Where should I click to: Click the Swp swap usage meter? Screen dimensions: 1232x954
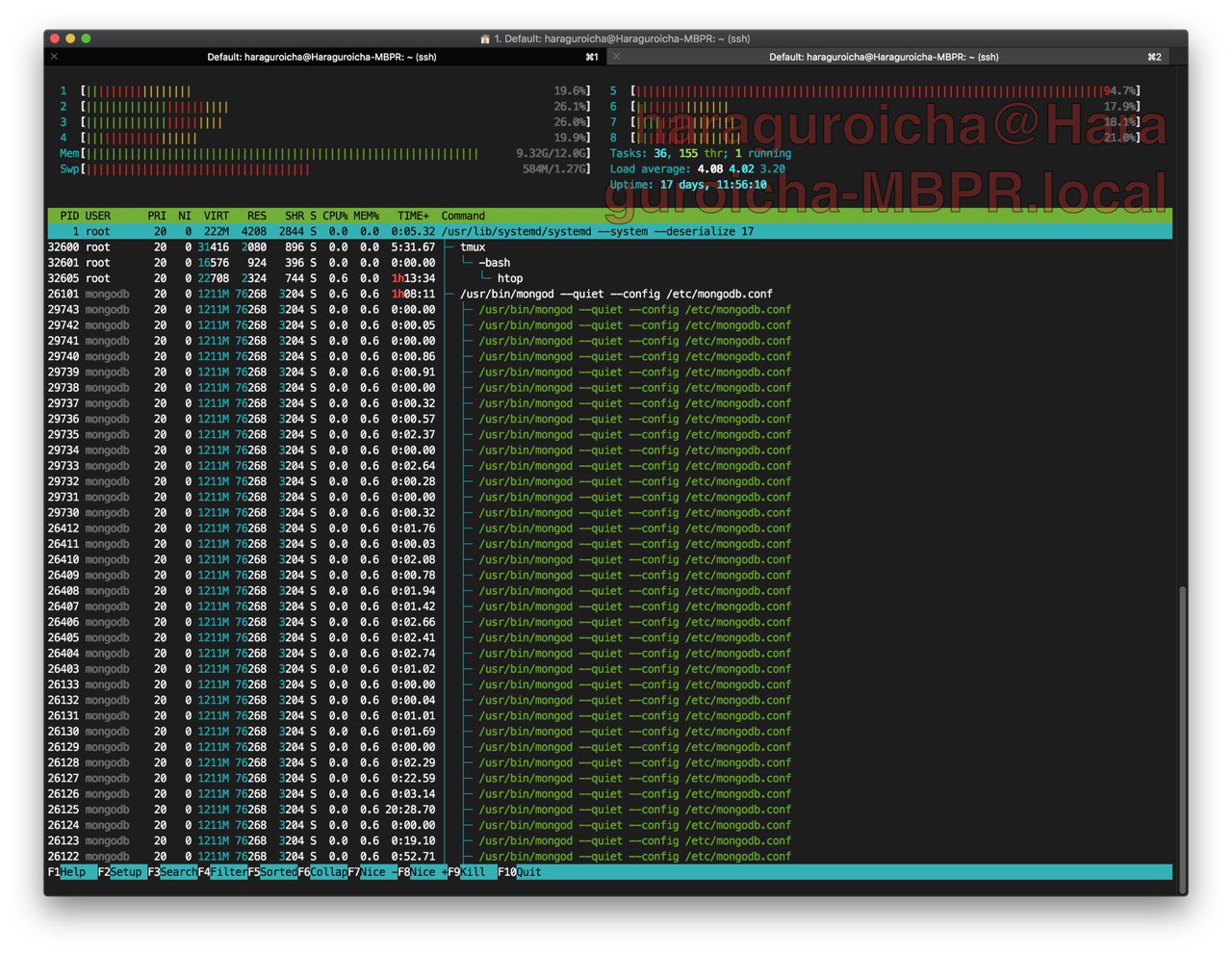pyautogui.click(x=325, y=169)
